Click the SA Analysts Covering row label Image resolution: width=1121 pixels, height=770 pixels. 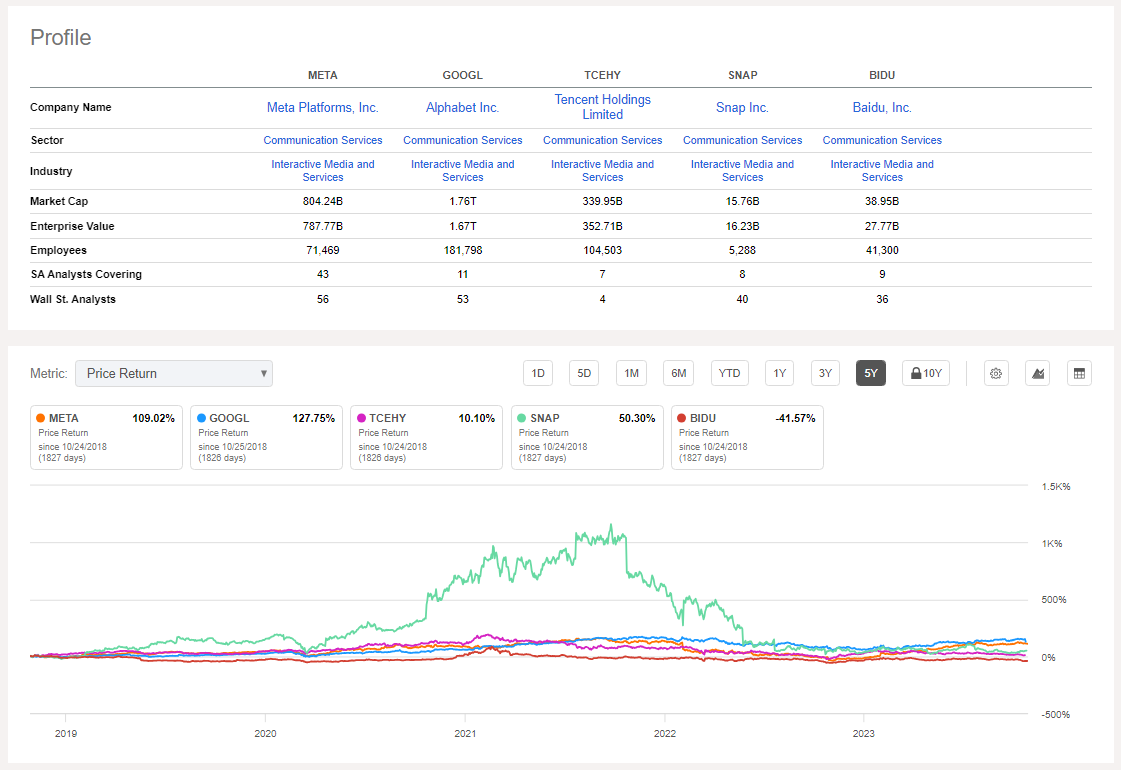[86, 274]
